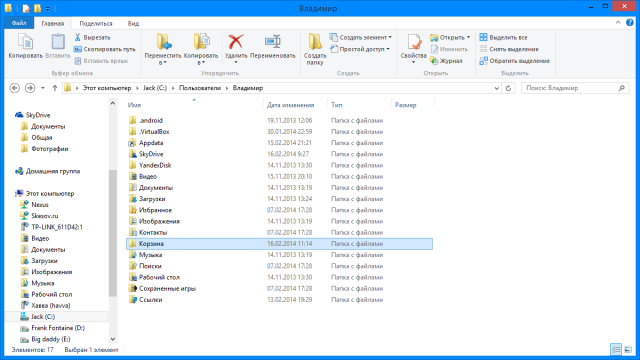Open SkyDrive in navigation pane
This screenshot has height=360, width=640.
point(38,115)
